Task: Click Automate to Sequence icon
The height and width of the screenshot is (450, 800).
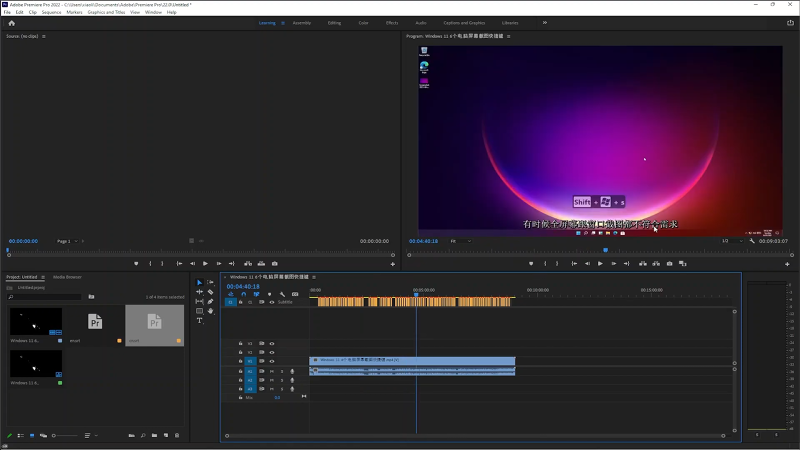Action: coord(132,435)
